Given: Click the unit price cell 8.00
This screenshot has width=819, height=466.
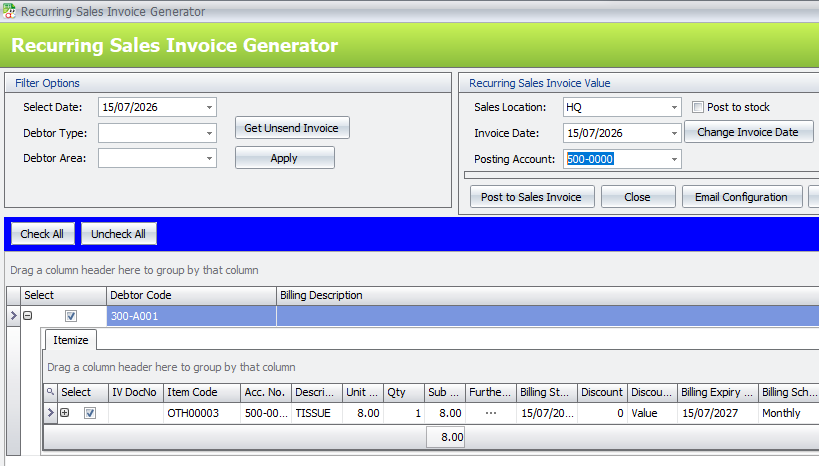Looking at the screenshot, I should point(363,413).
